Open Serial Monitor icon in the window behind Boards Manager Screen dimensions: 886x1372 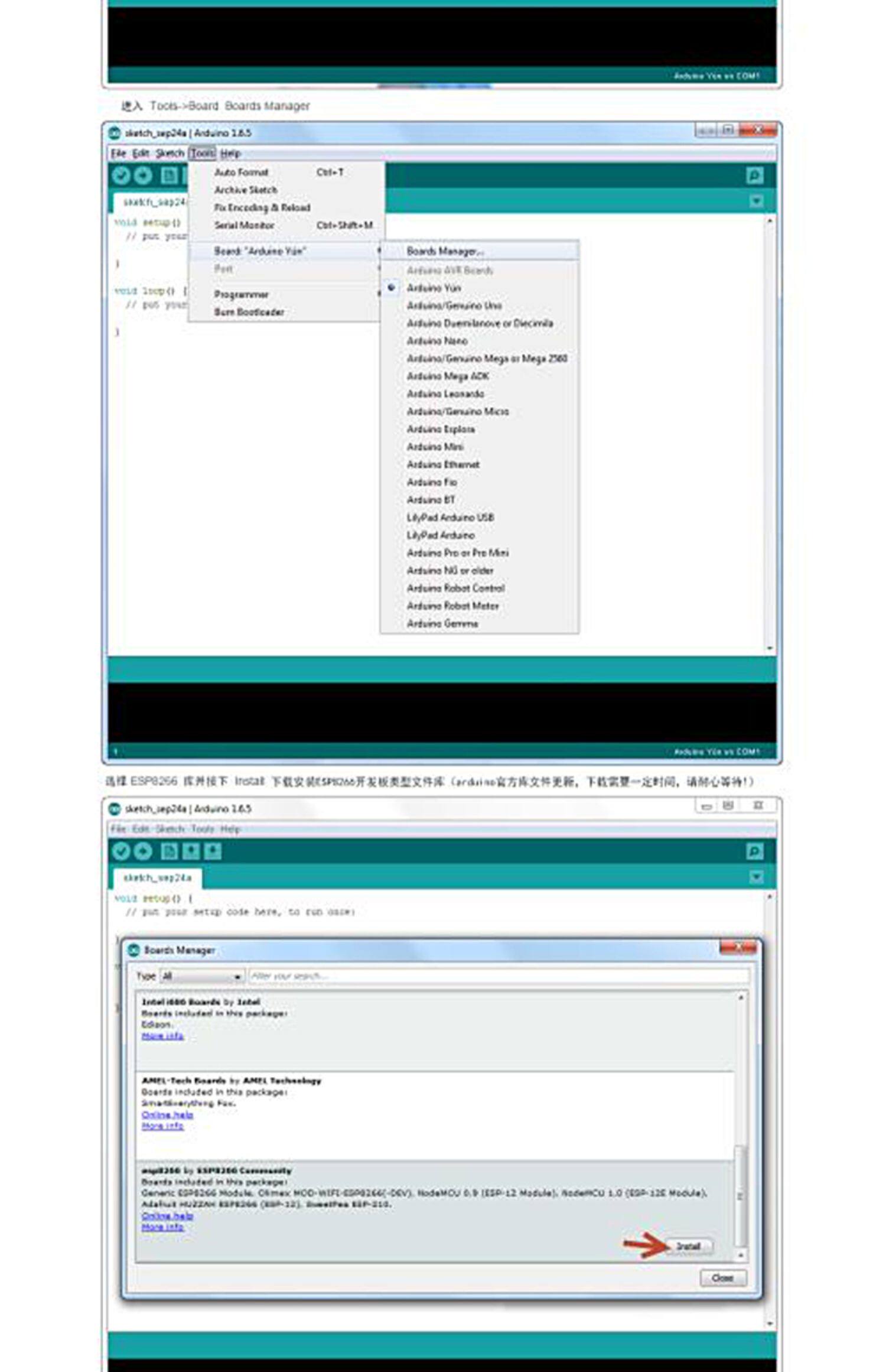(x=754, y=851)
